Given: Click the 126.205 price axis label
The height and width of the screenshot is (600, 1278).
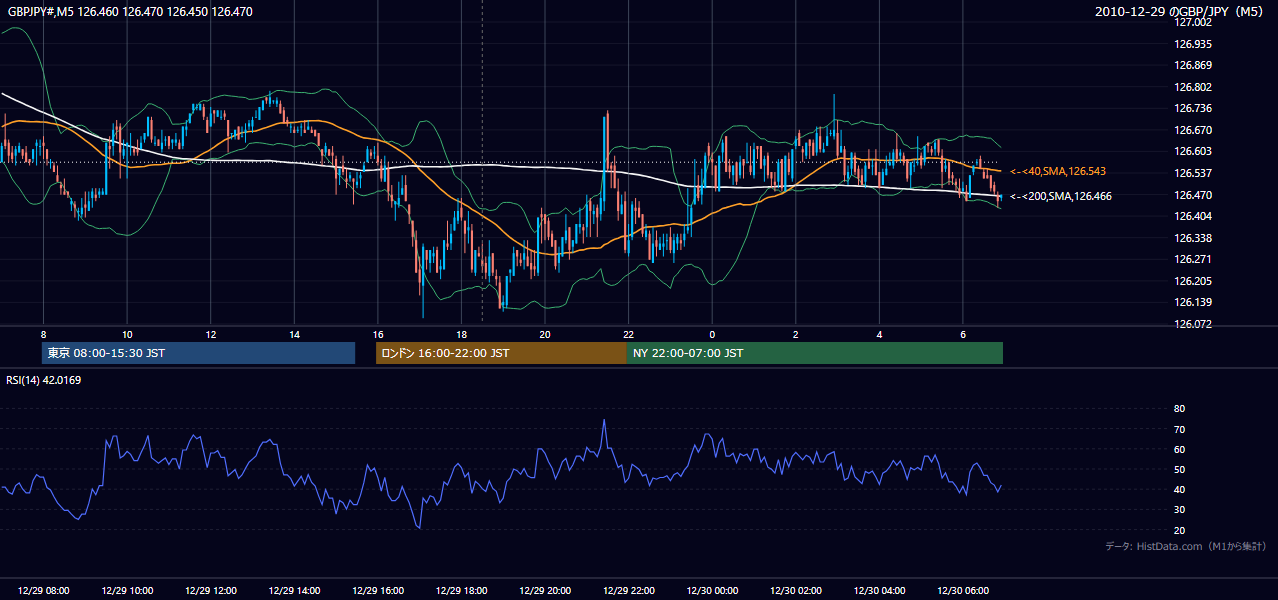Looking at the screenshot, I should (1192, 281).
